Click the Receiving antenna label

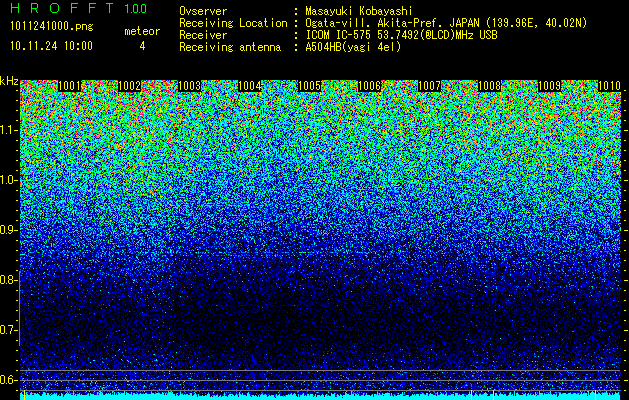tap(230, 47)
